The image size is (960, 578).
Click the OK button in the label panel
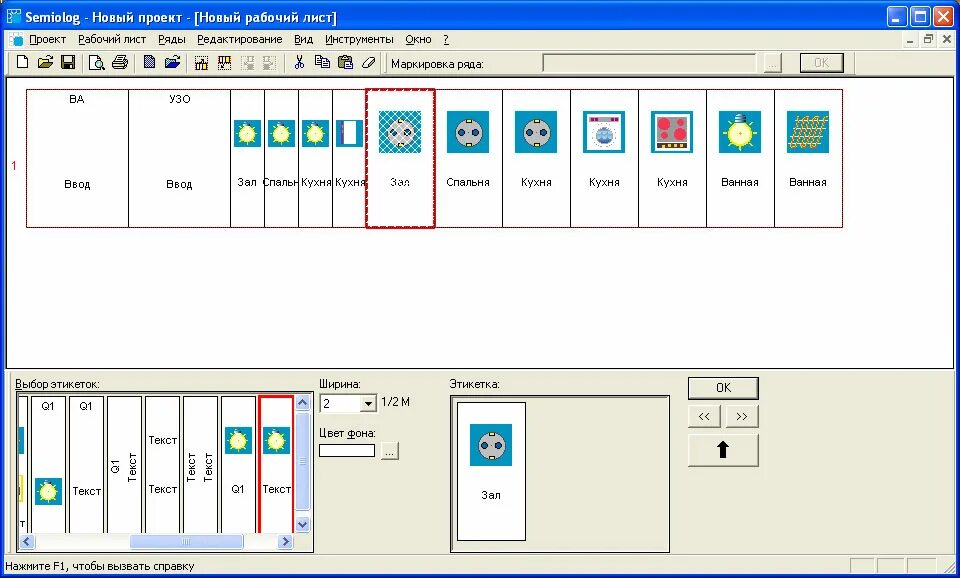pyautogui.click(x=723, y=388)
